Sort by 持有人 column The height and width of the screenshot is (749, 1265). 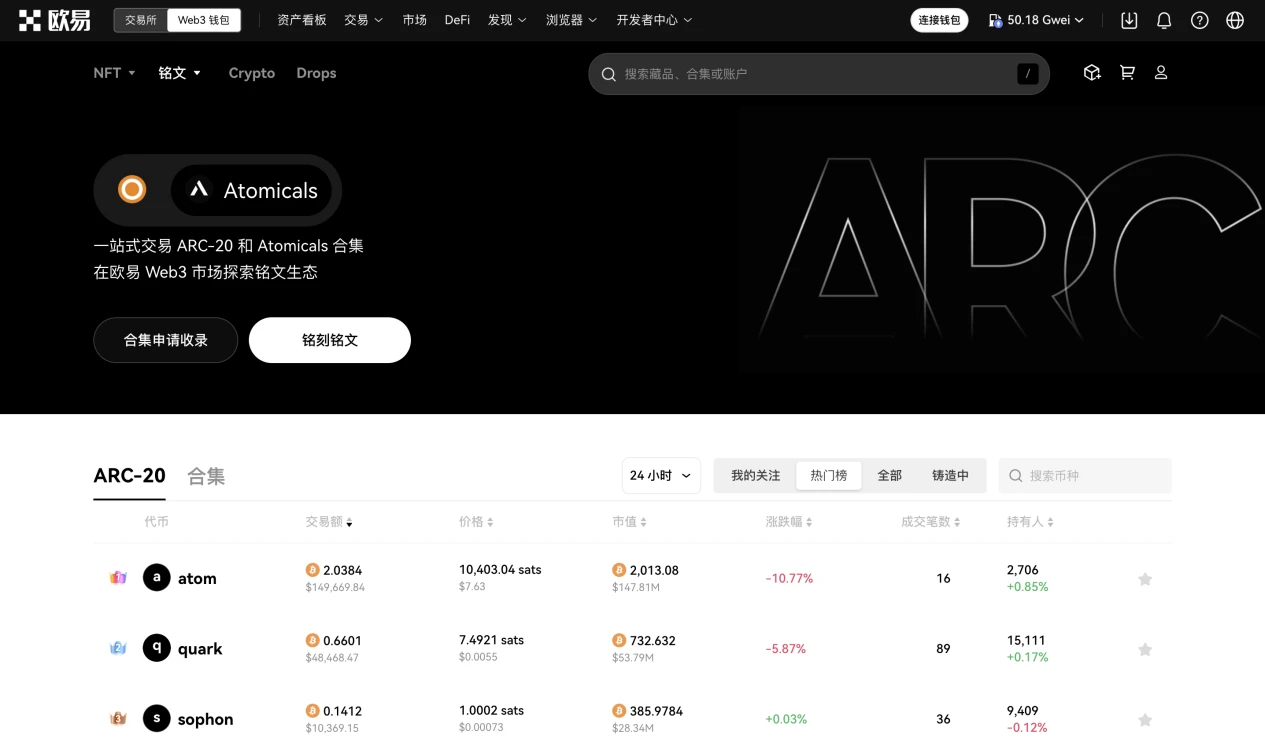(1030, 522)
